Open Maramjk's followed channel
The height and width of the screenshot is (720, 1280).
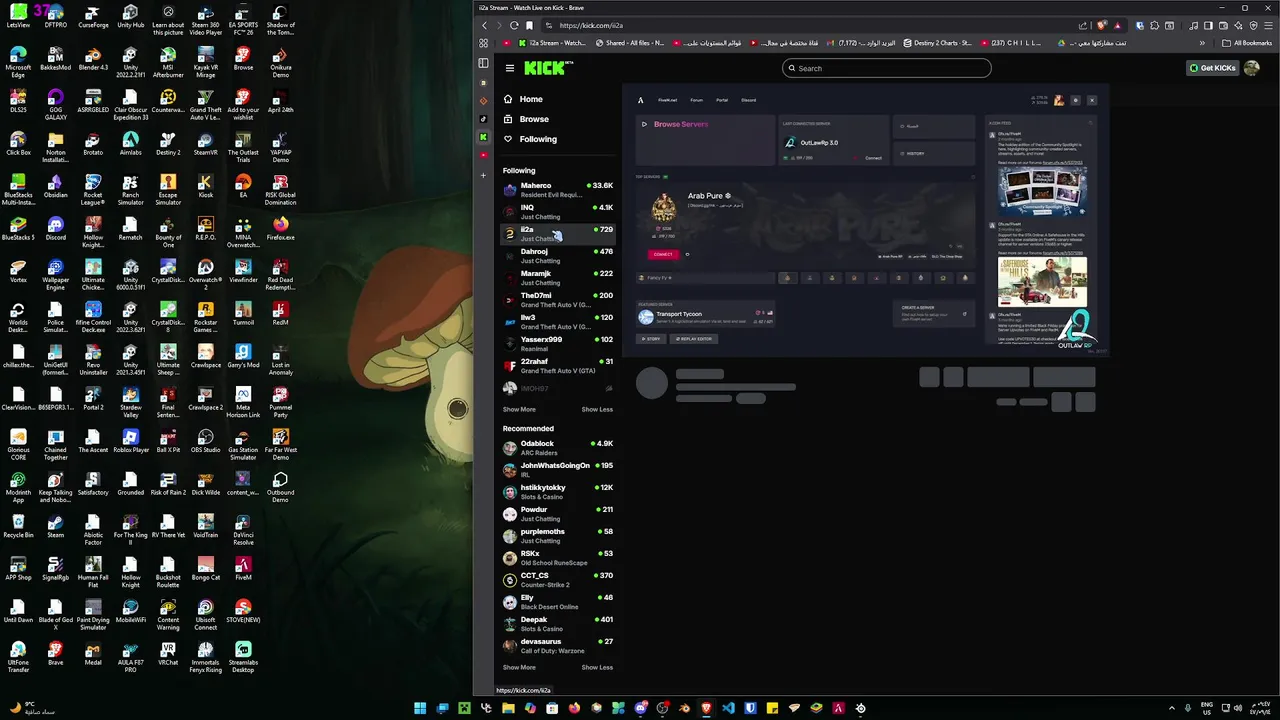point(558,278)
